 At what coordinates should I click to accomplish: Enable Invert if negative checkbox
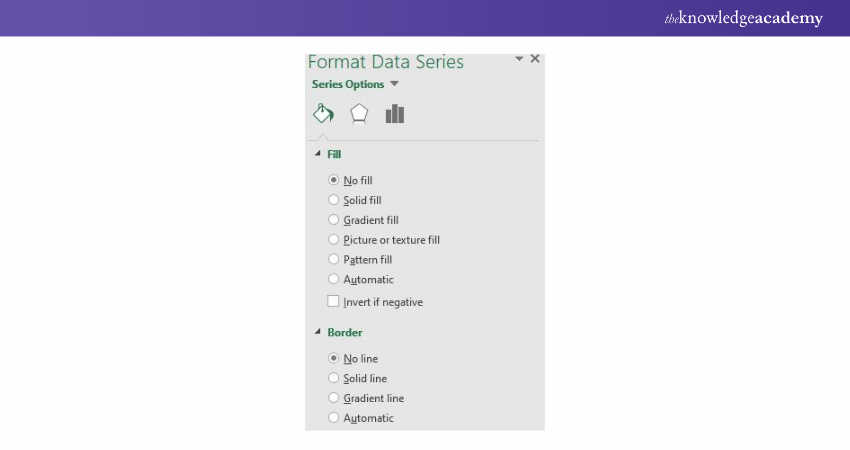(x=334, y=302)
